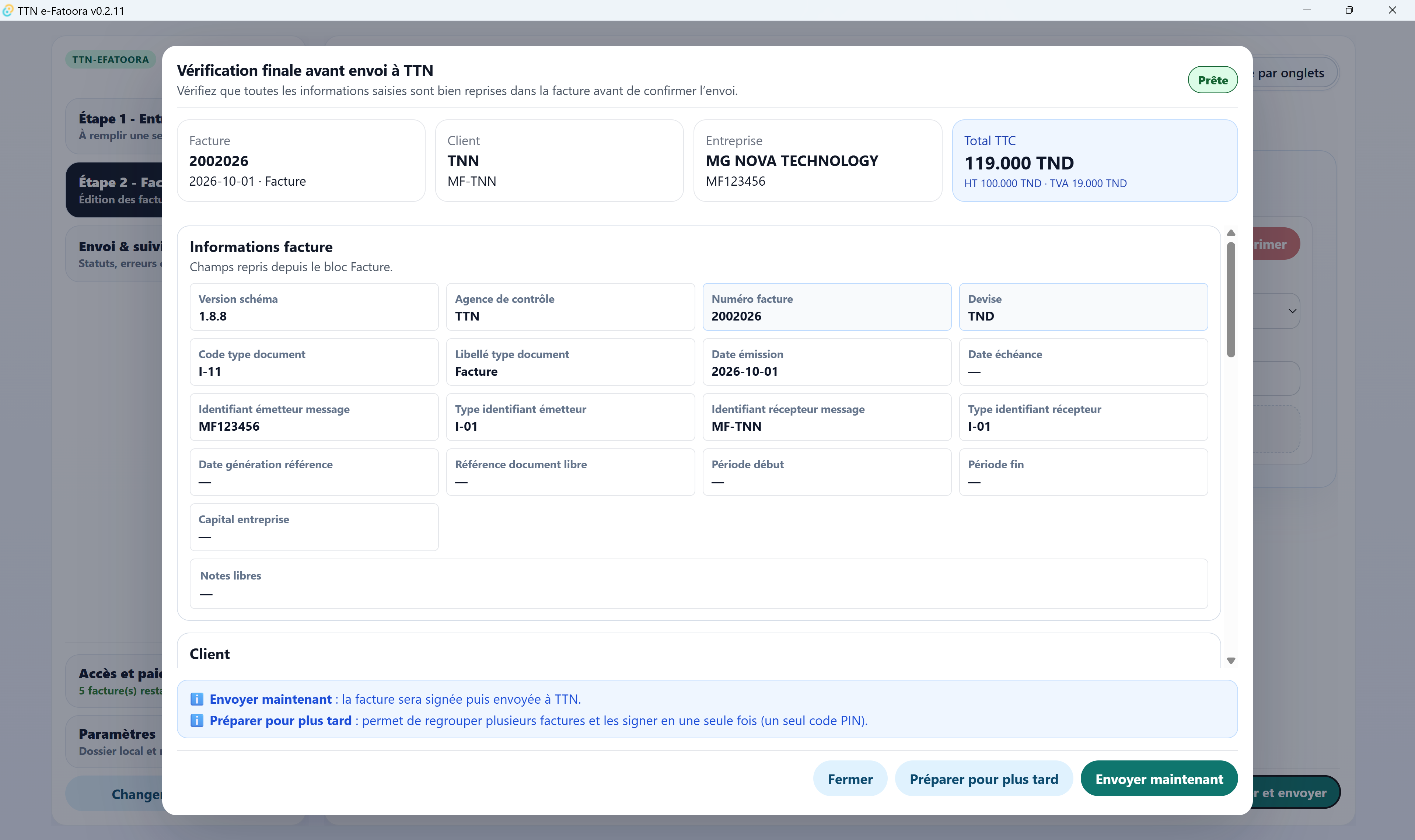Click the 'Capital entreprise' field
Image resolution: width=1415 pixels, height=840 pixels.
click(314, 527)
